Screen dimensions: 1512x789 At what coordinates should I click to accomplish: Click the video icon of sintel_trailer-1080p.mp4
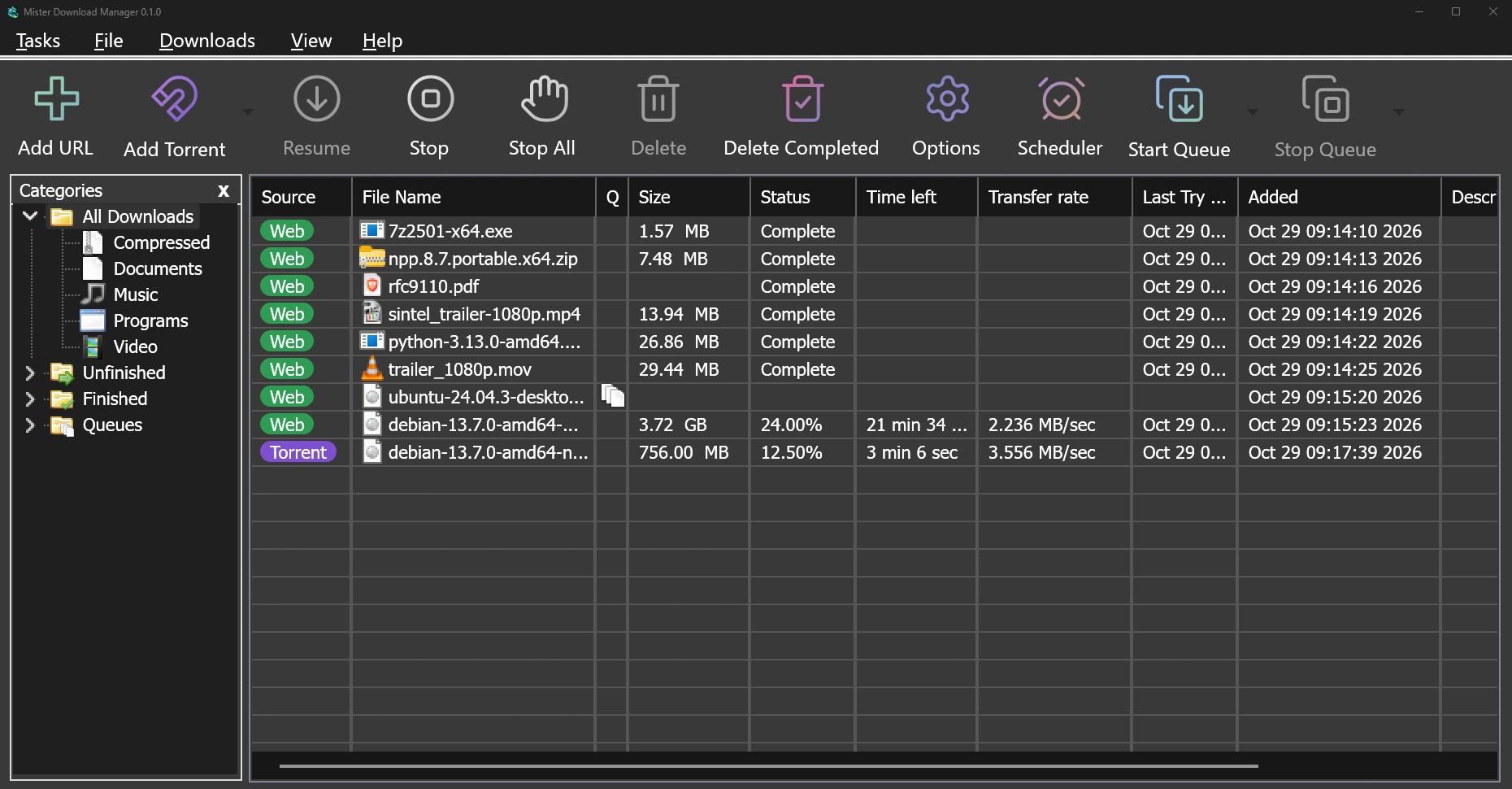(371, 314)
